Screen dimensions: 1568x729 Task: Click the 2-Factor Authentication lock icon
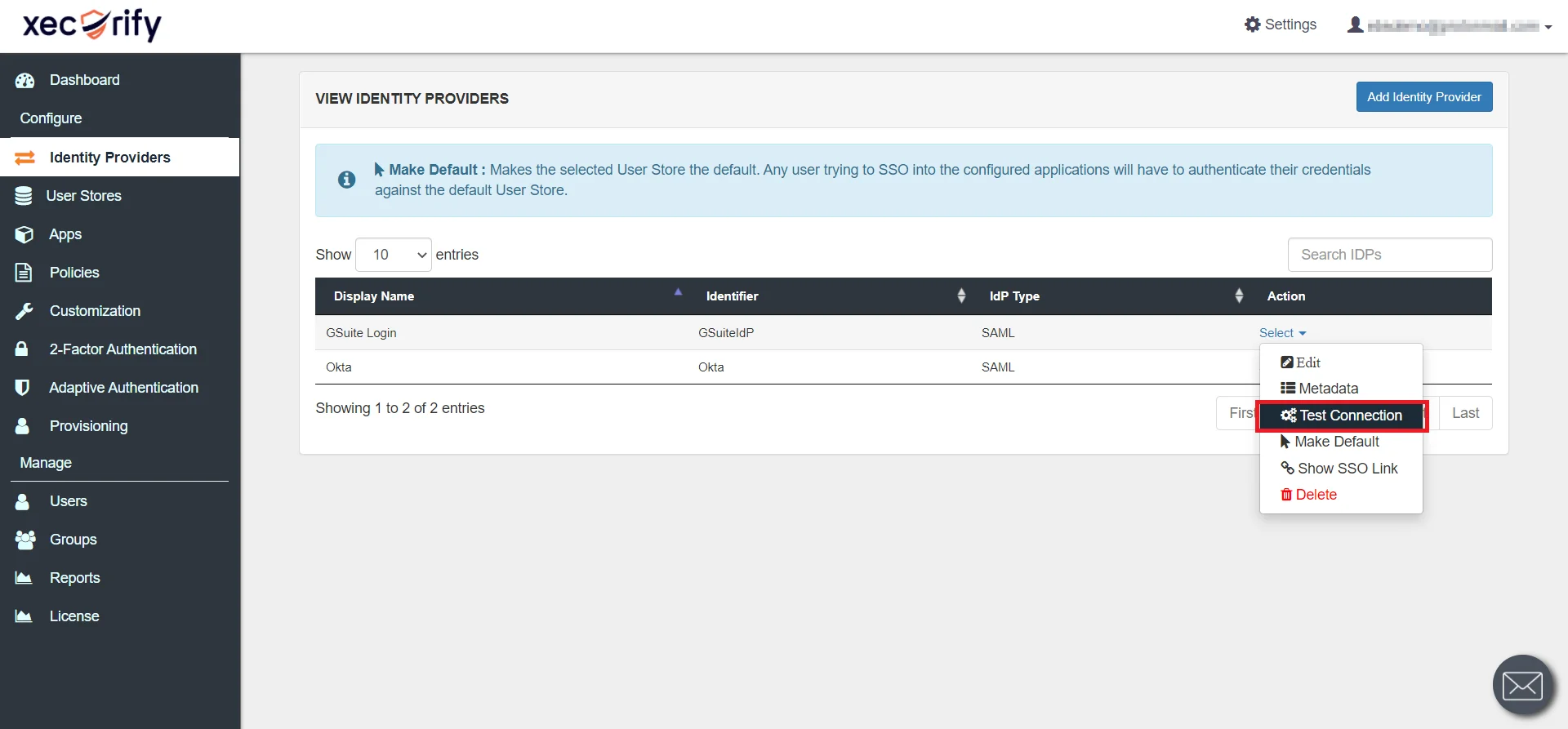point(22,349)
